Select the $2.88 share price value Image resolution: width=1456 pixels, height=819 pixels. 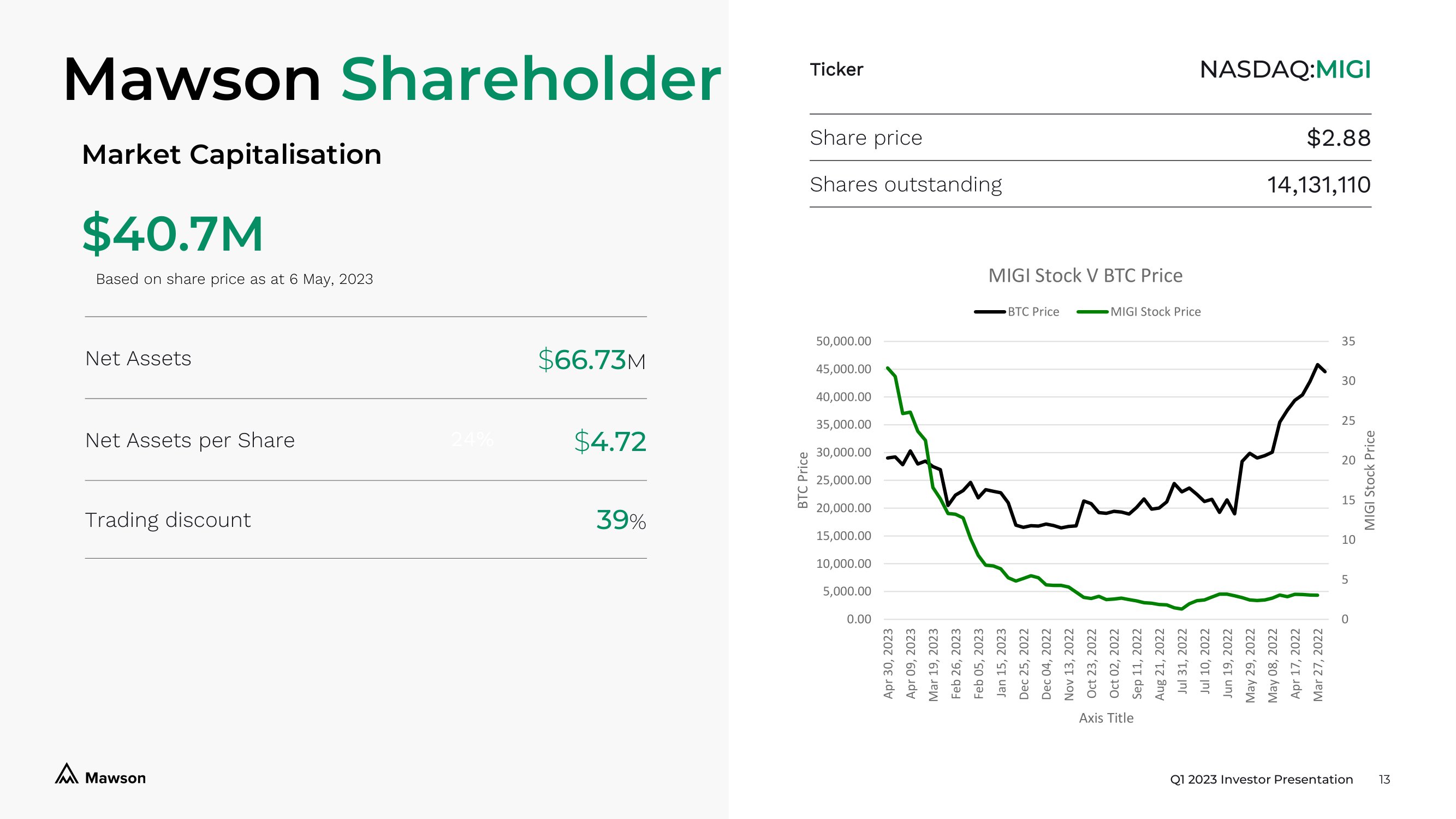[1338, 138]
